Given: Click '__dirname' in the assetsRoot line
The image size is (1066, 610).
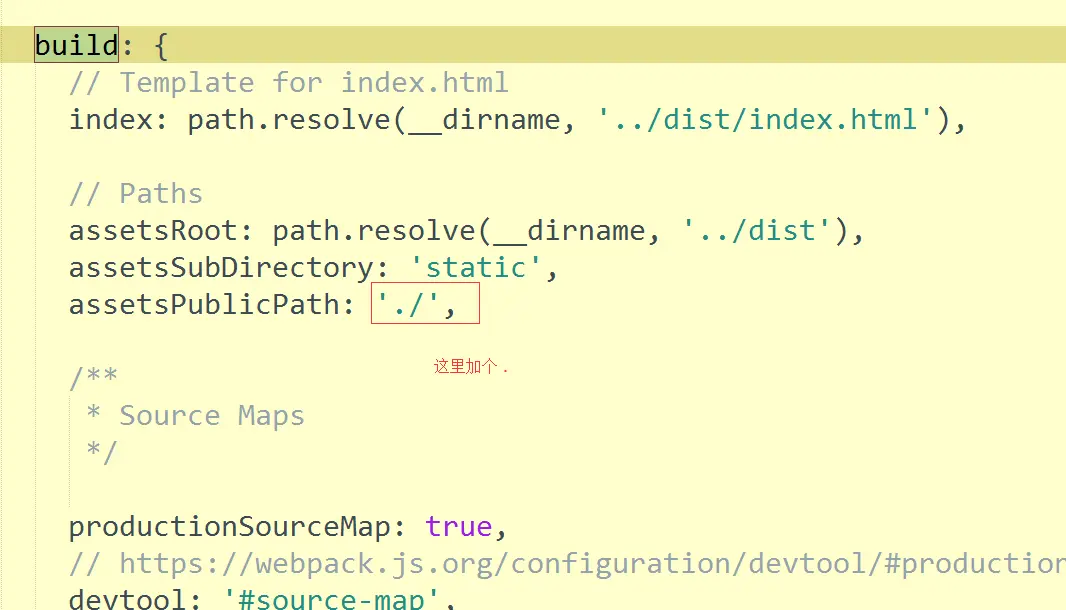Looking at the screenshot, I should [569, 232].
